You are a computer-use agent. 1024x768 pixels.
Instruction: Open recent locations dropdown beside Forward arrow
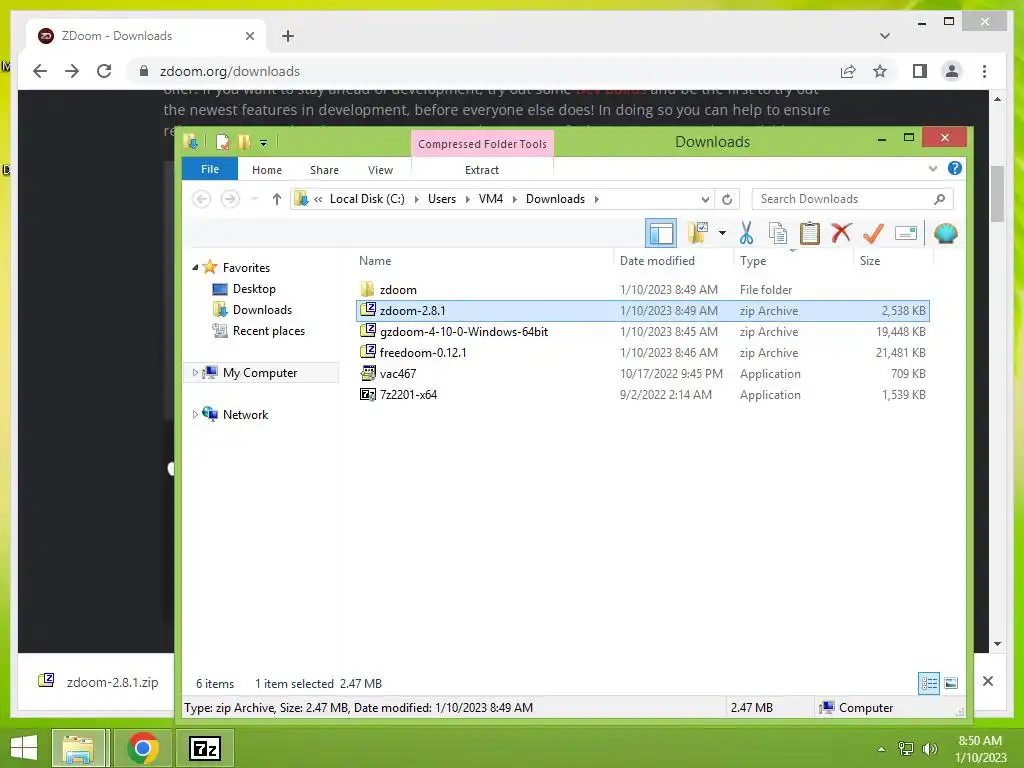point(255,199)
